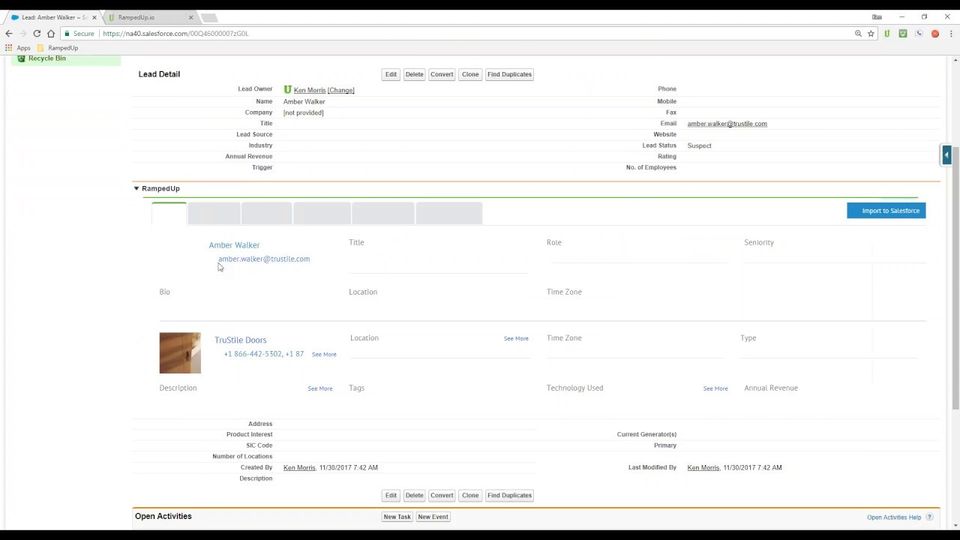Viewport: 960px width, 540px height.
Task: Create a New Event
Action: pyautogui.click(x=433, y=517)
